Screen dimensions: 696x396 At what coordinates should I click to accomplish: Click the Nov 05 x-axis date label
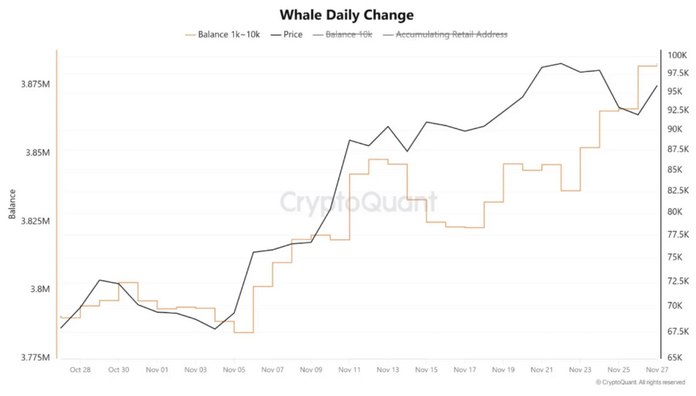pyautogui.click(x=234, y=369)
